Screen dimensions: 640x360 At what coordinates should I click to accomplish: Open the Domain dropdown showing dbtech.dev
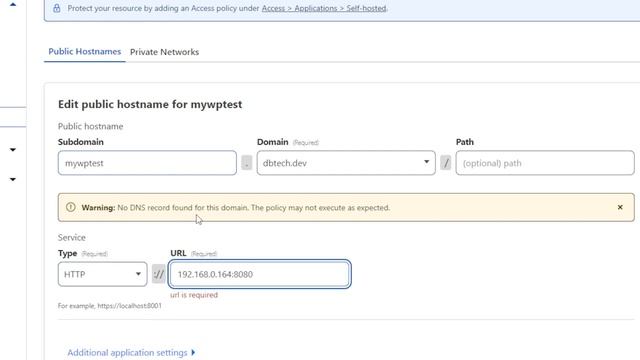click(x=346, y=163)
